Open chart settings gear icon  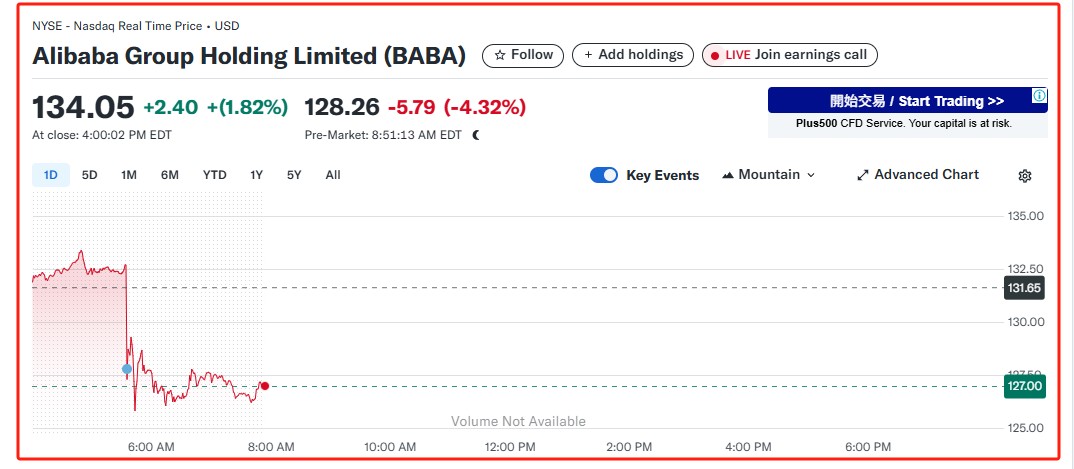pyautogui.click(x=1025, y=176)
